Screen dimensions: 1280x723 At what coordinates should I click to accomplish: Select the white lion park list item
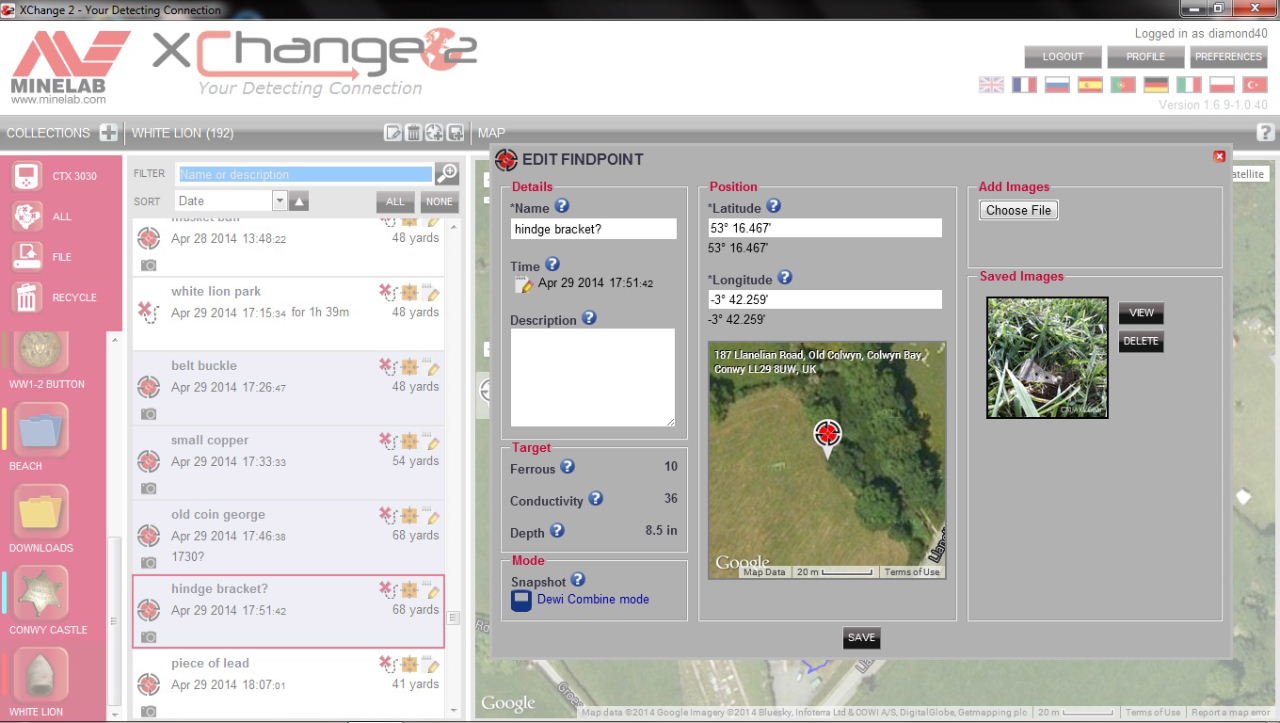(288, 314)
